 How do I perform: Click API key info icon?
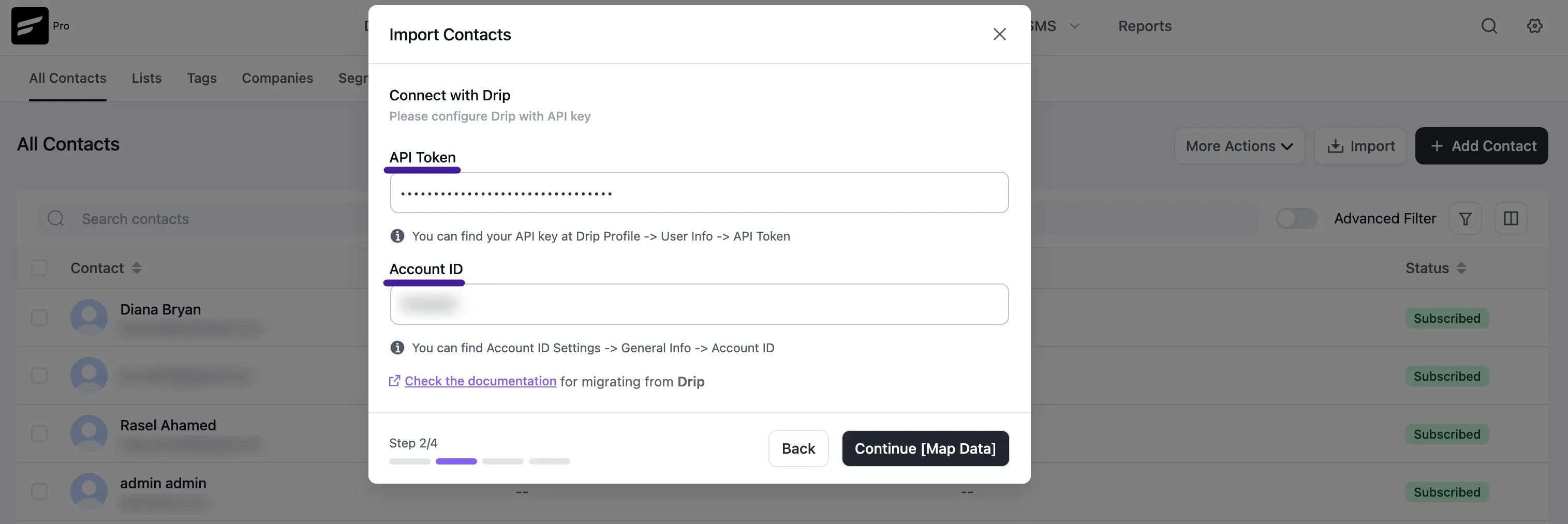click(397, 236)
